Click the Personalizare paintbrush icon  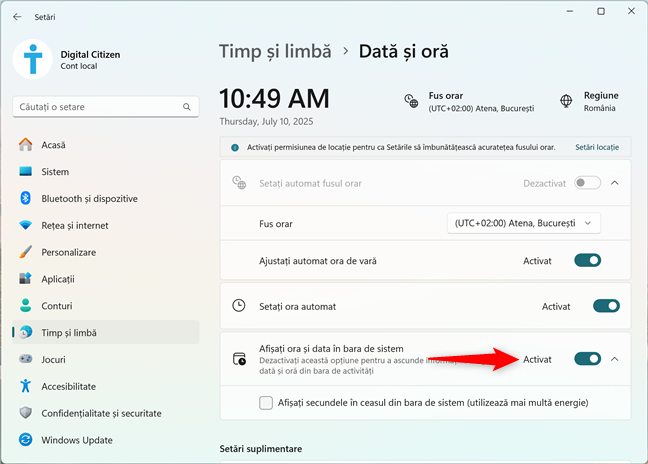[x=26, y=252]
